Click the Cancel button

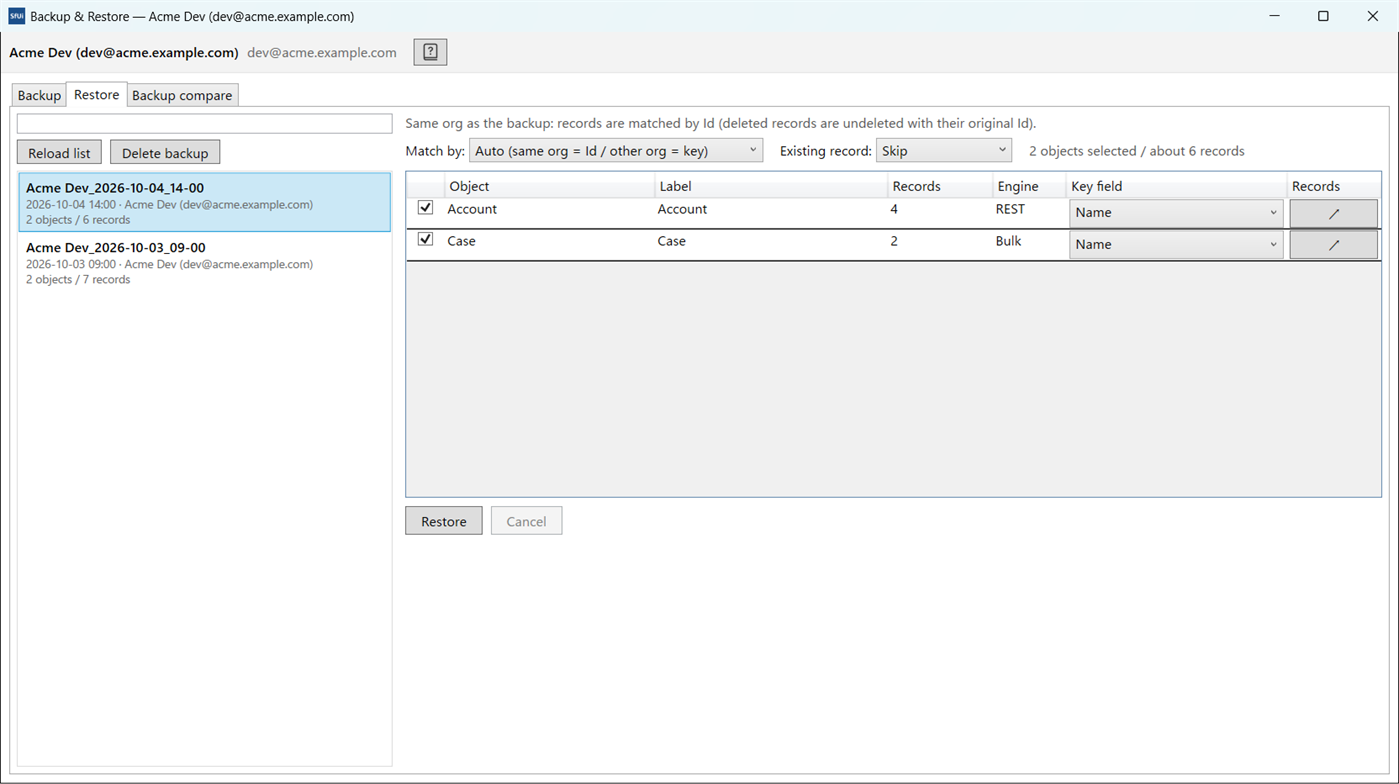[x=526, y=521]
